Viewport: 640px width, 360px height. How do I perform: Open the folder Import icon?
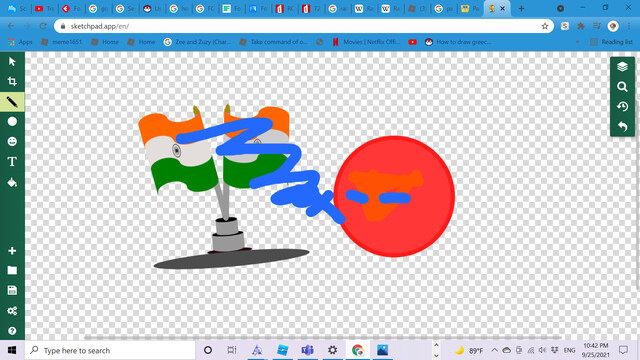(x=12, y=270)
